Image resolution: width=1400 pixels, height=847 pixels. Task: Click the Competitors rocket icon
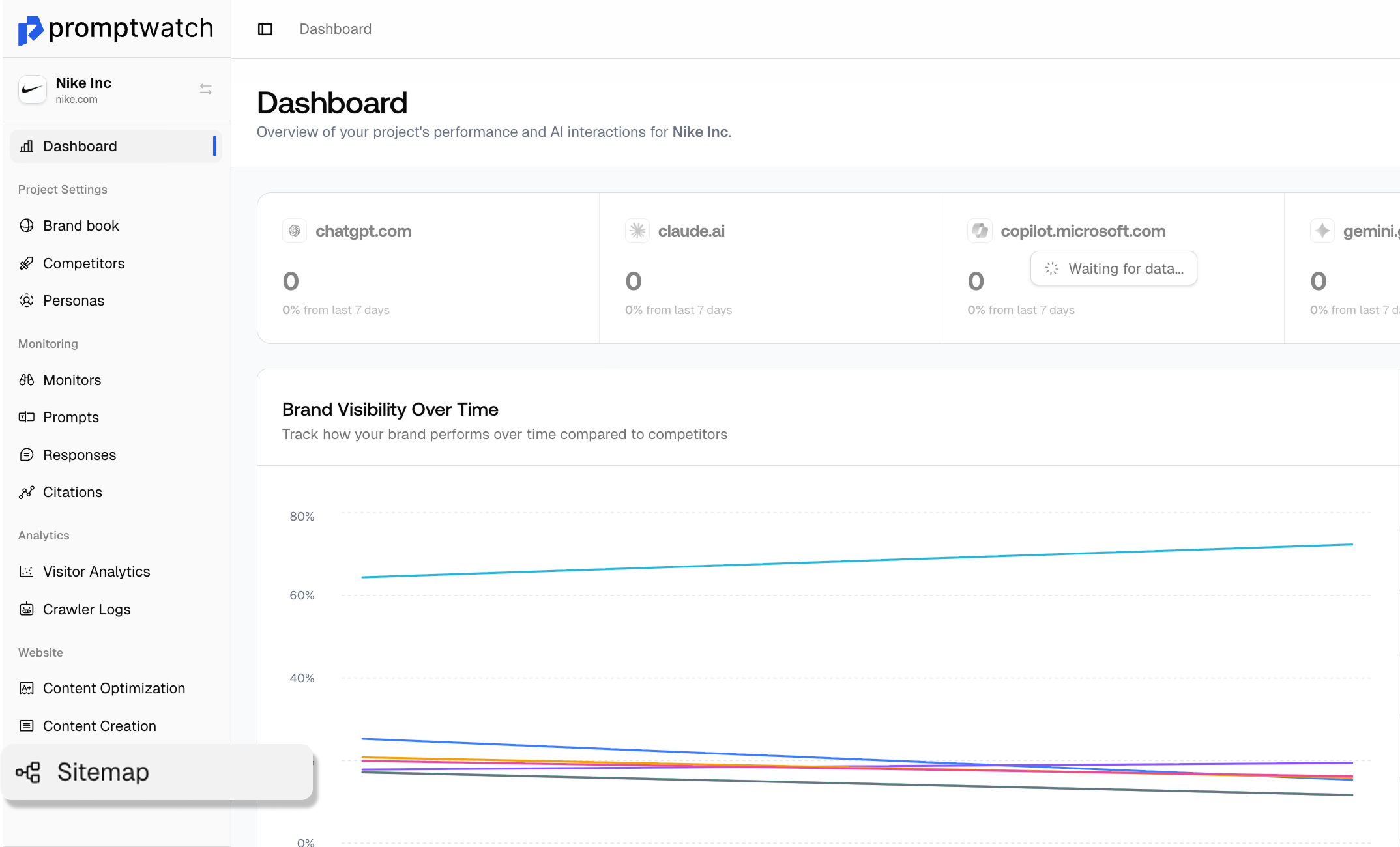tap(27, 263)
